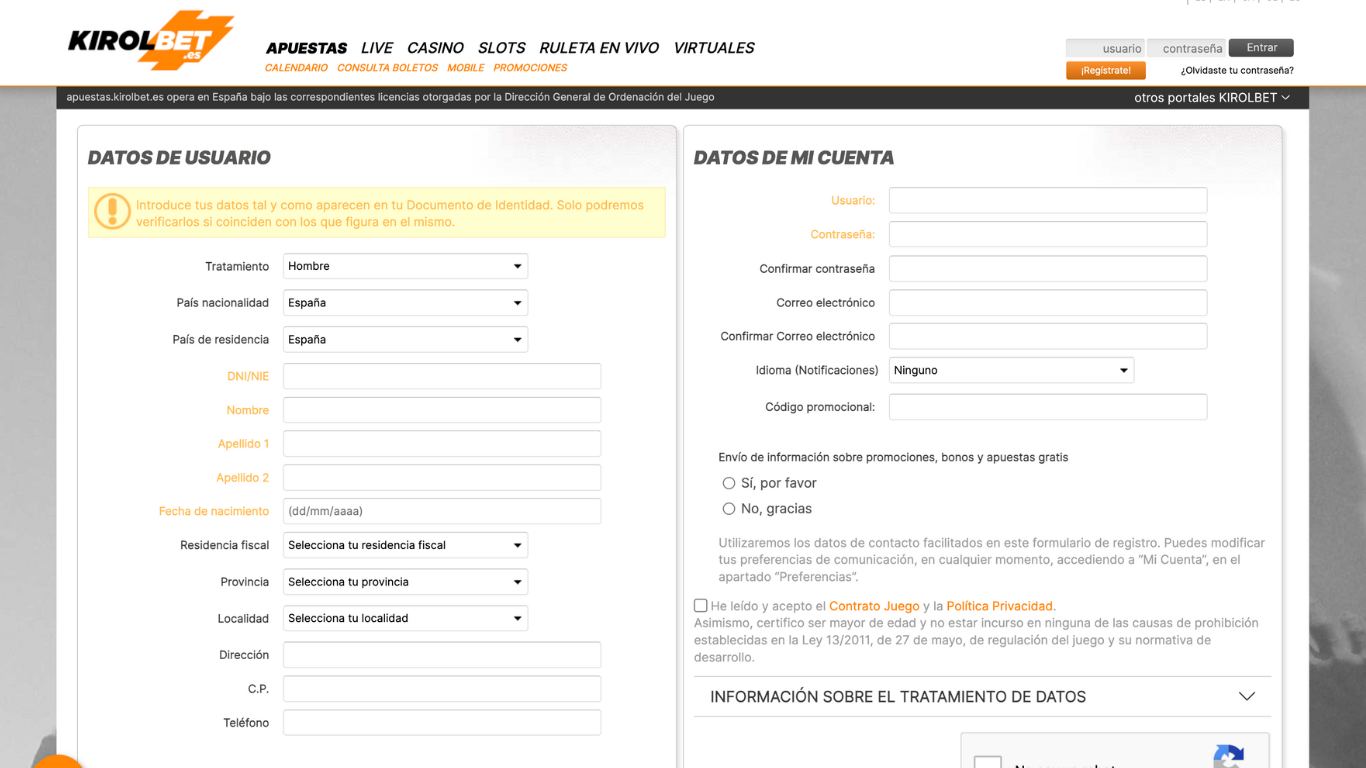1366x768 pixels.
Task: Open the País de residencia dropdown
Action: (405, 340)
